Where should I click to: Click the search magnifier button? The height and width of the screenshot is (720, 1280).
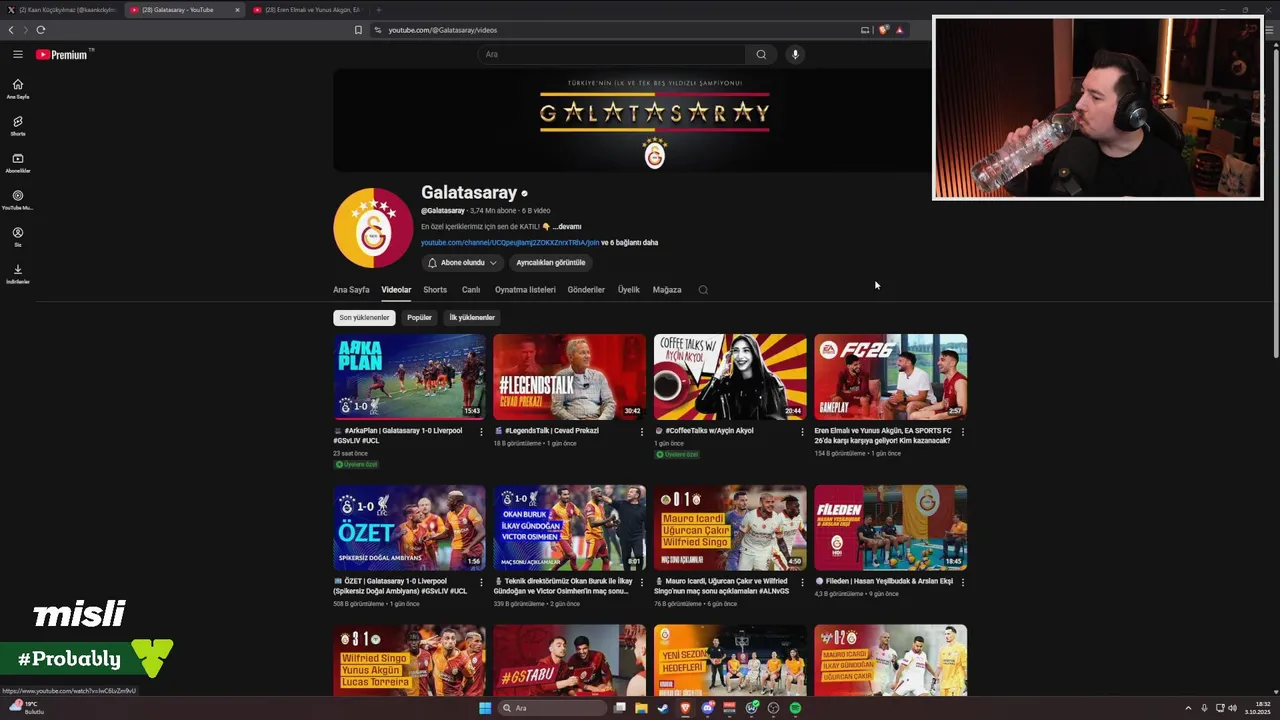761,54
